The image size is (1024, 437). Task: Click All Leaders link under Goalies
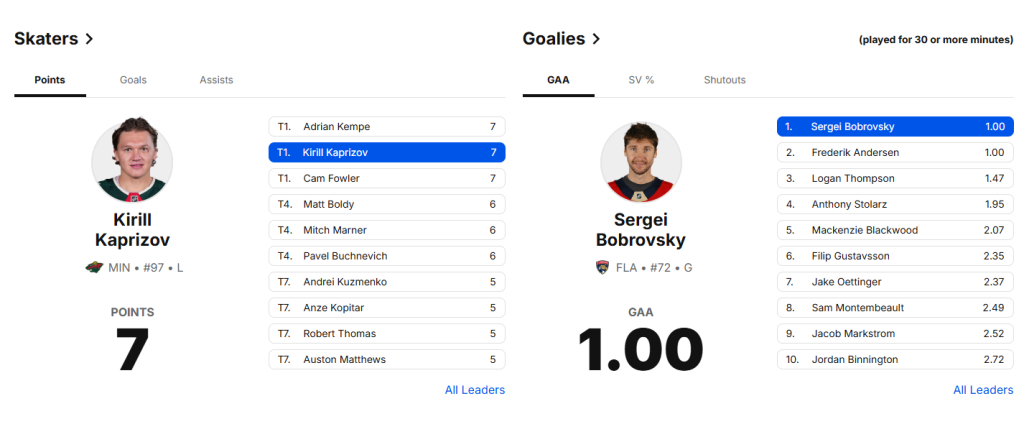point(982,390)
